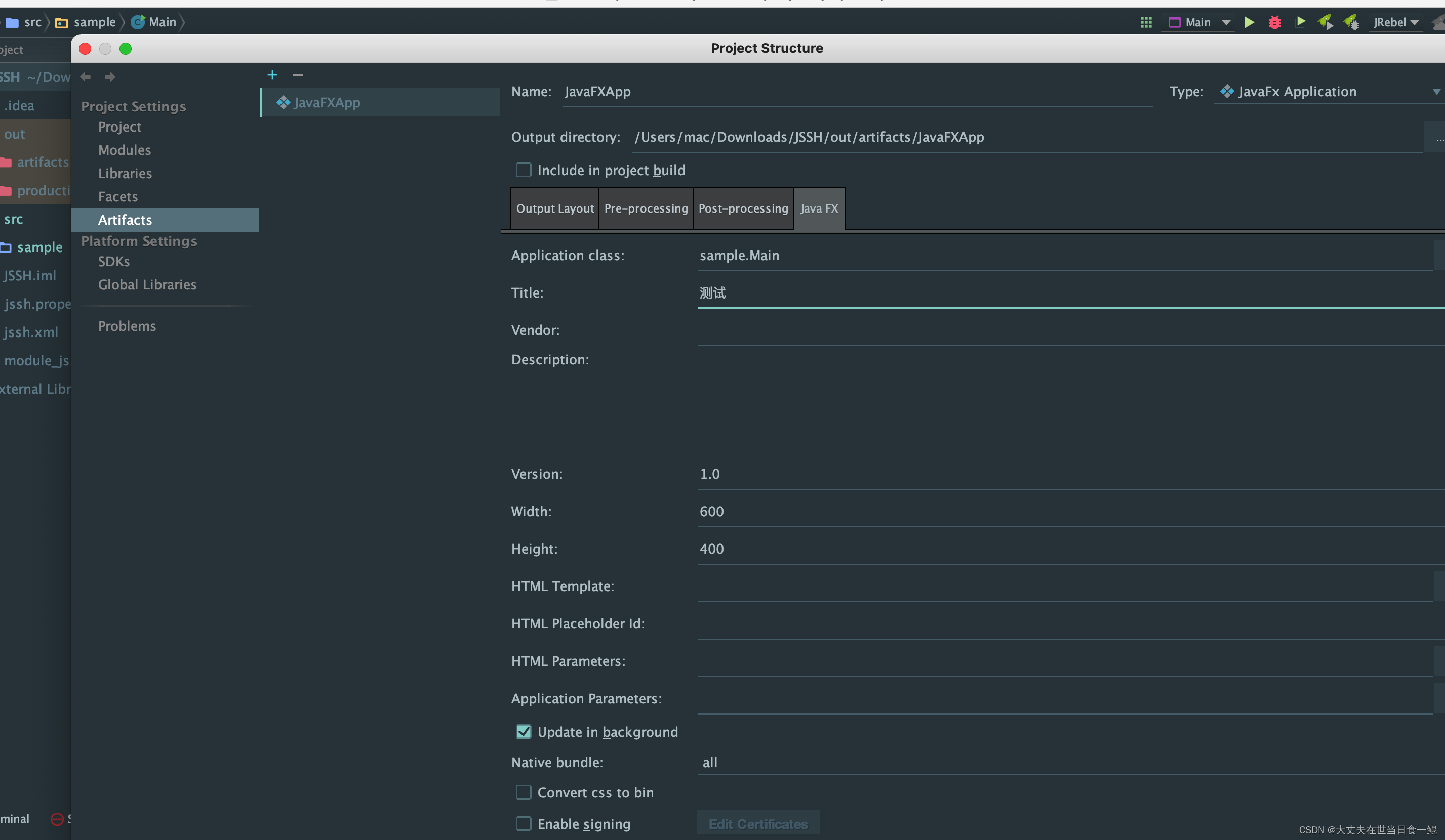Click the green grid icon in toolbar

coord(1146,22)
